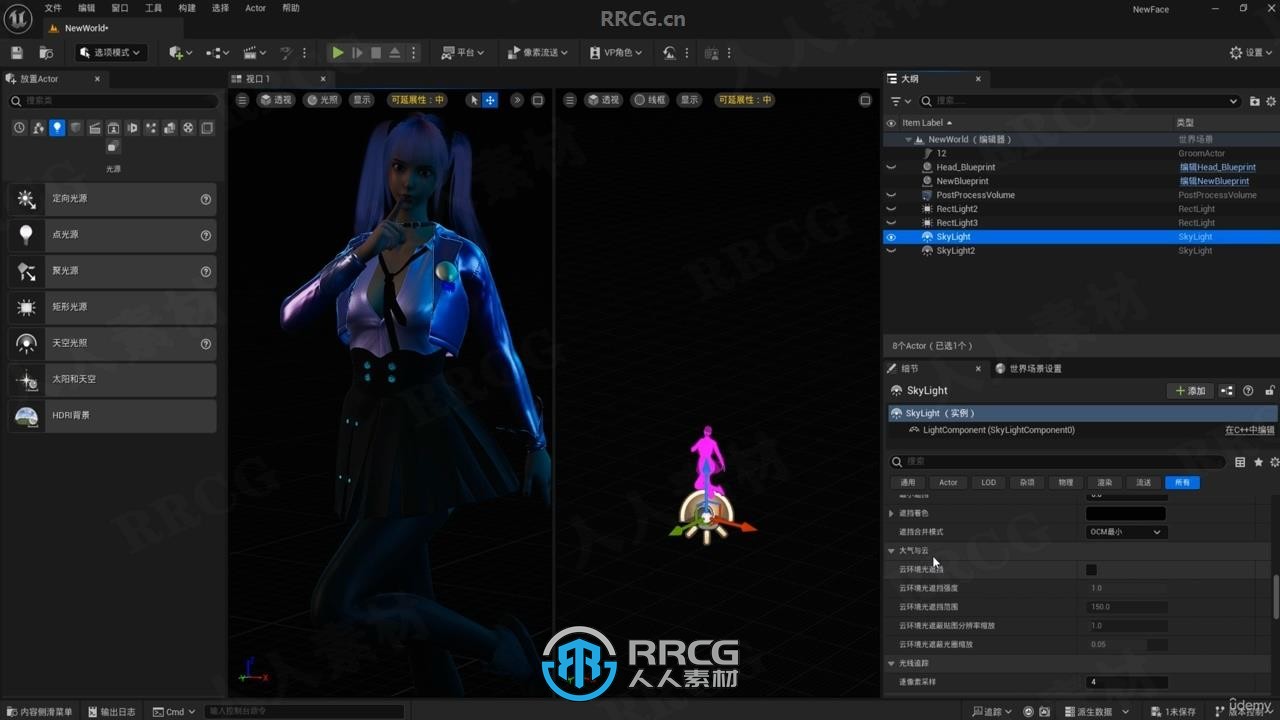Select the recently placed clock icon
1280x720 pixels.
click(x=19, y=128)
